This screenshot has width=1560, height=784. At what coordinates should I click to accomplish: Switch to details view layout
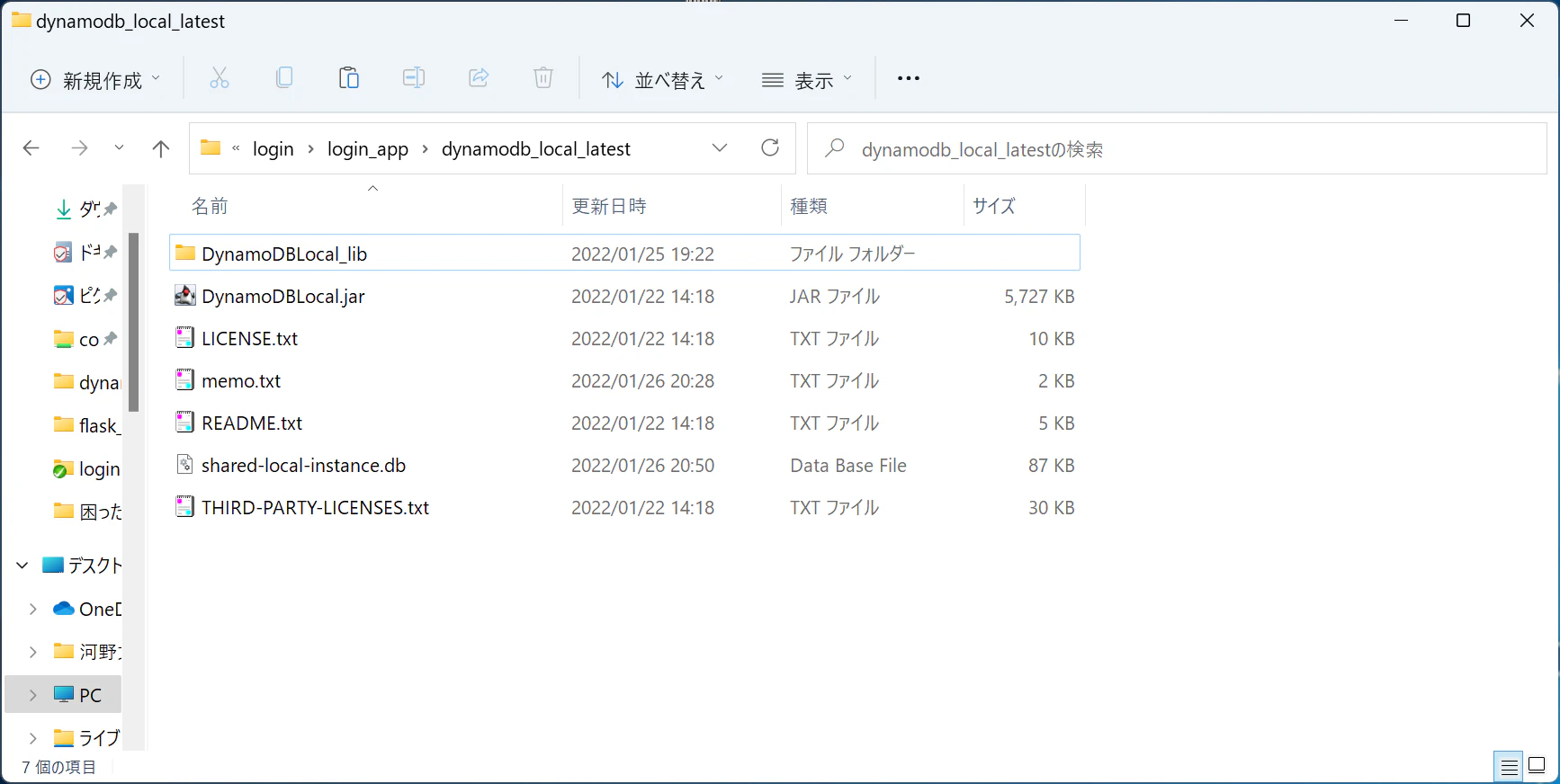pos(1509,767)
